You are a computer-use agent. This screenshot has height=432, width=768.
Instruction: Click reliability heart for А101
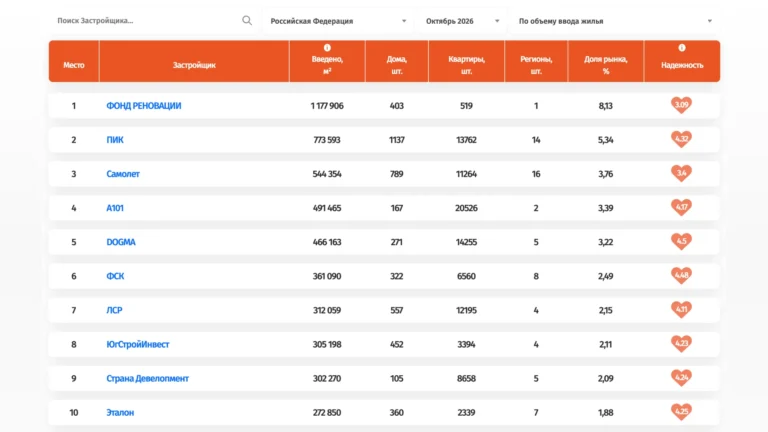[681, 207]
